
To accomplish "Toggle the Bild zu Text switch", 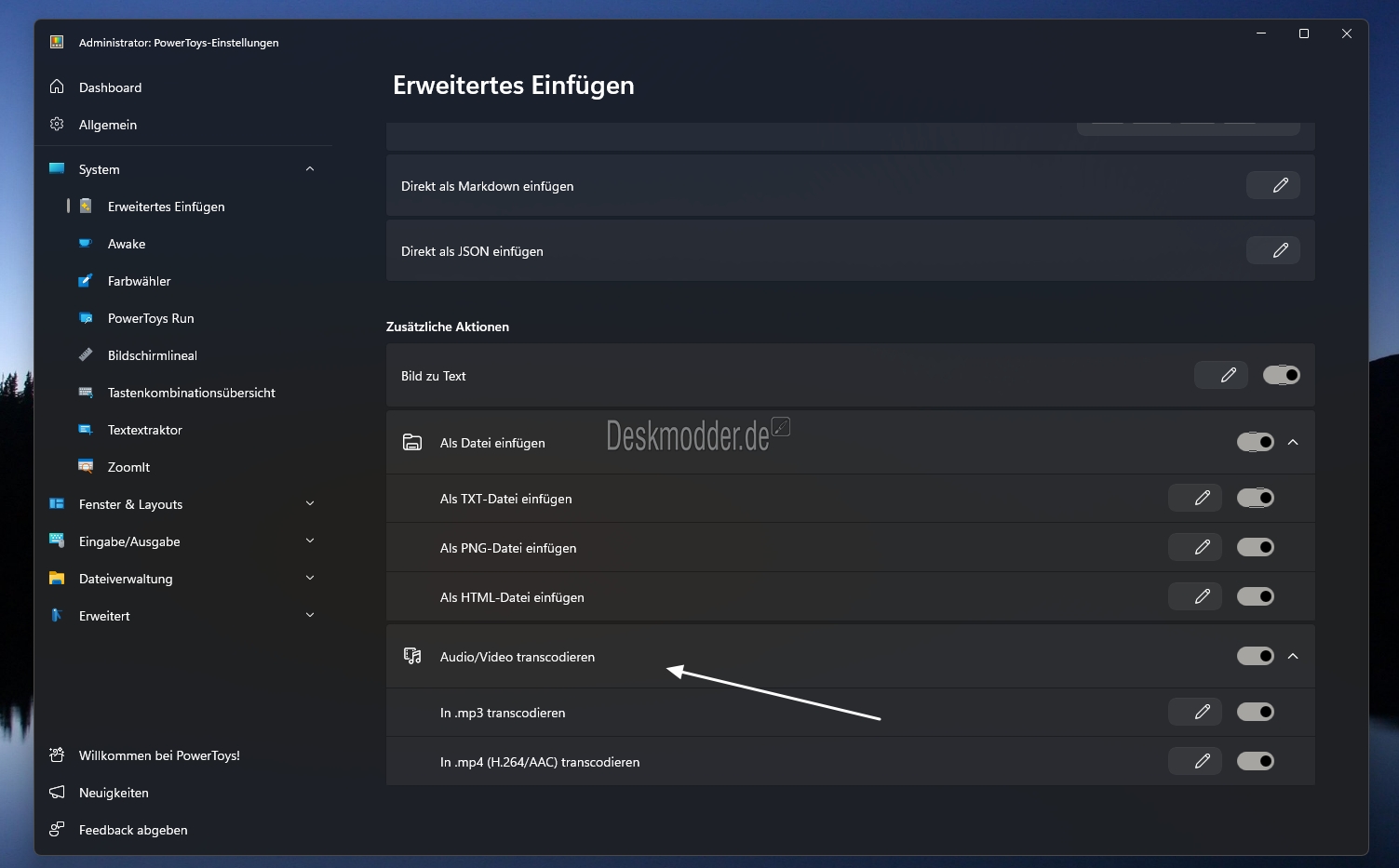I will point(1282,375).
